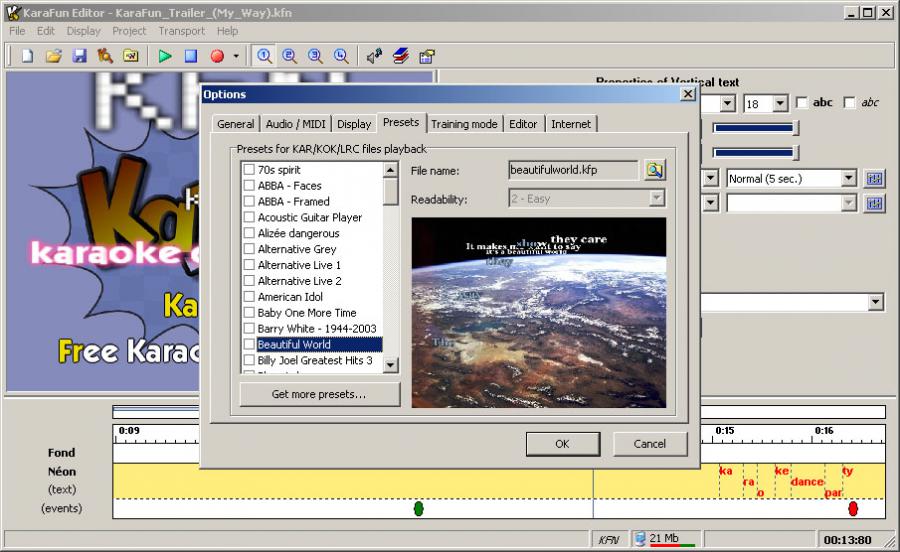Start playback with the green play icon
This screenshot has width=900, height=552.
click(165, 56)
